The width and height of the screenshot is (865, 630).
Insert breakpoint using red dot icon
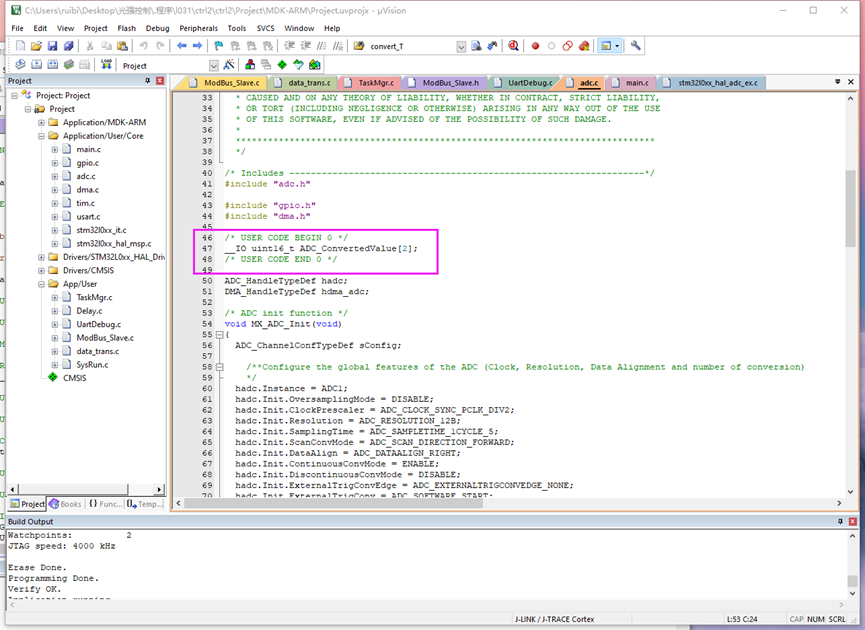click(x=535, y=46)
